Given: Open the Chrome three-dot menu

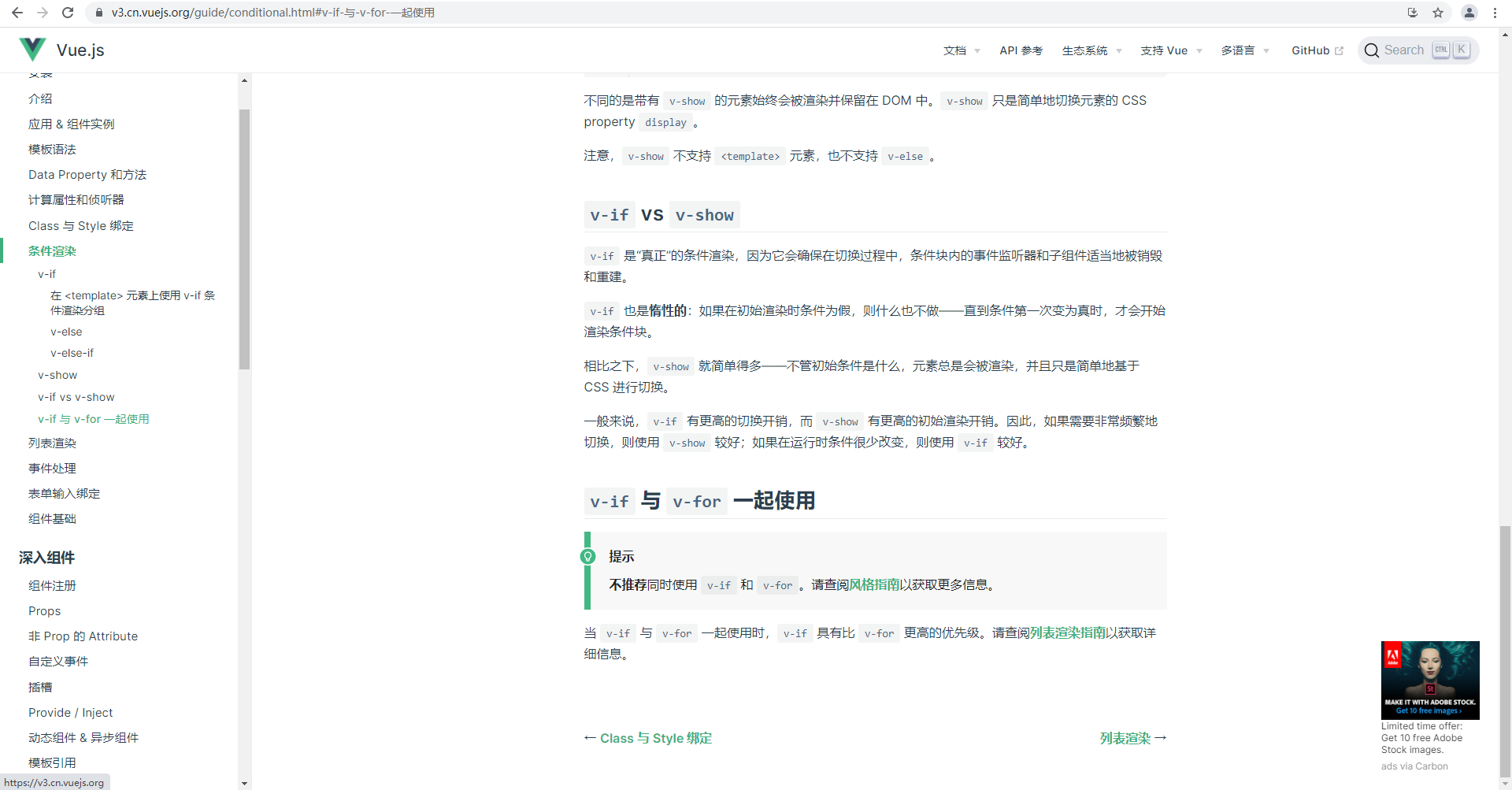Looking at the screenshot, I should pos(1495,13).
